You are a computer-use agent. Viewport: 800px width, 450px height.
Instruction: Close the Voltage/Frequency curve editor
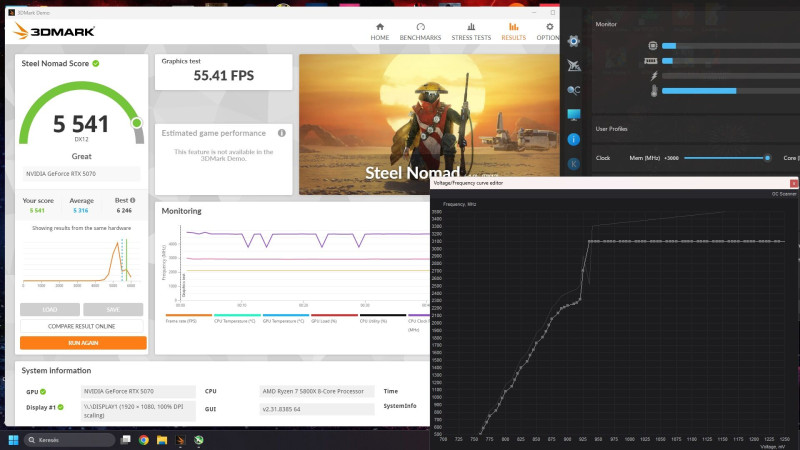794,183
